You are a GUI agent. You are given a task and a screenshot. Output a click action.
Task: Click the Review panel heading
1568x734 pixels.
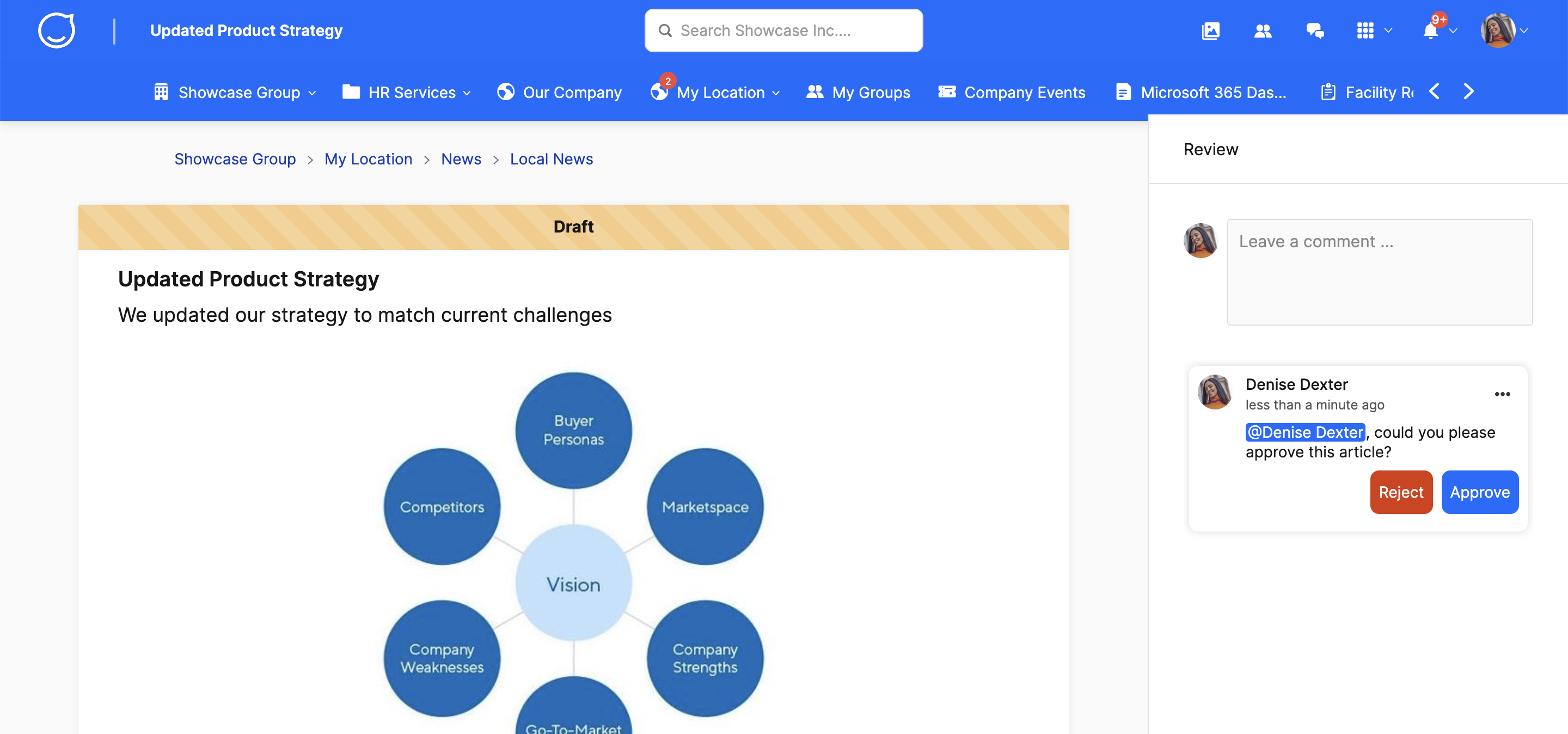click(x=1211, y=149)
